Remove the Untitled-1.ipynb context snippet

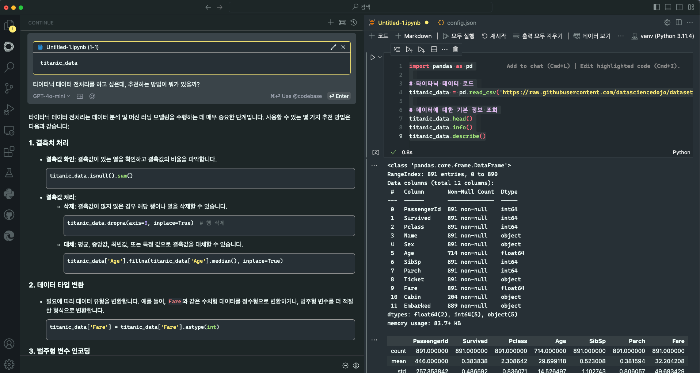[343, 47]
